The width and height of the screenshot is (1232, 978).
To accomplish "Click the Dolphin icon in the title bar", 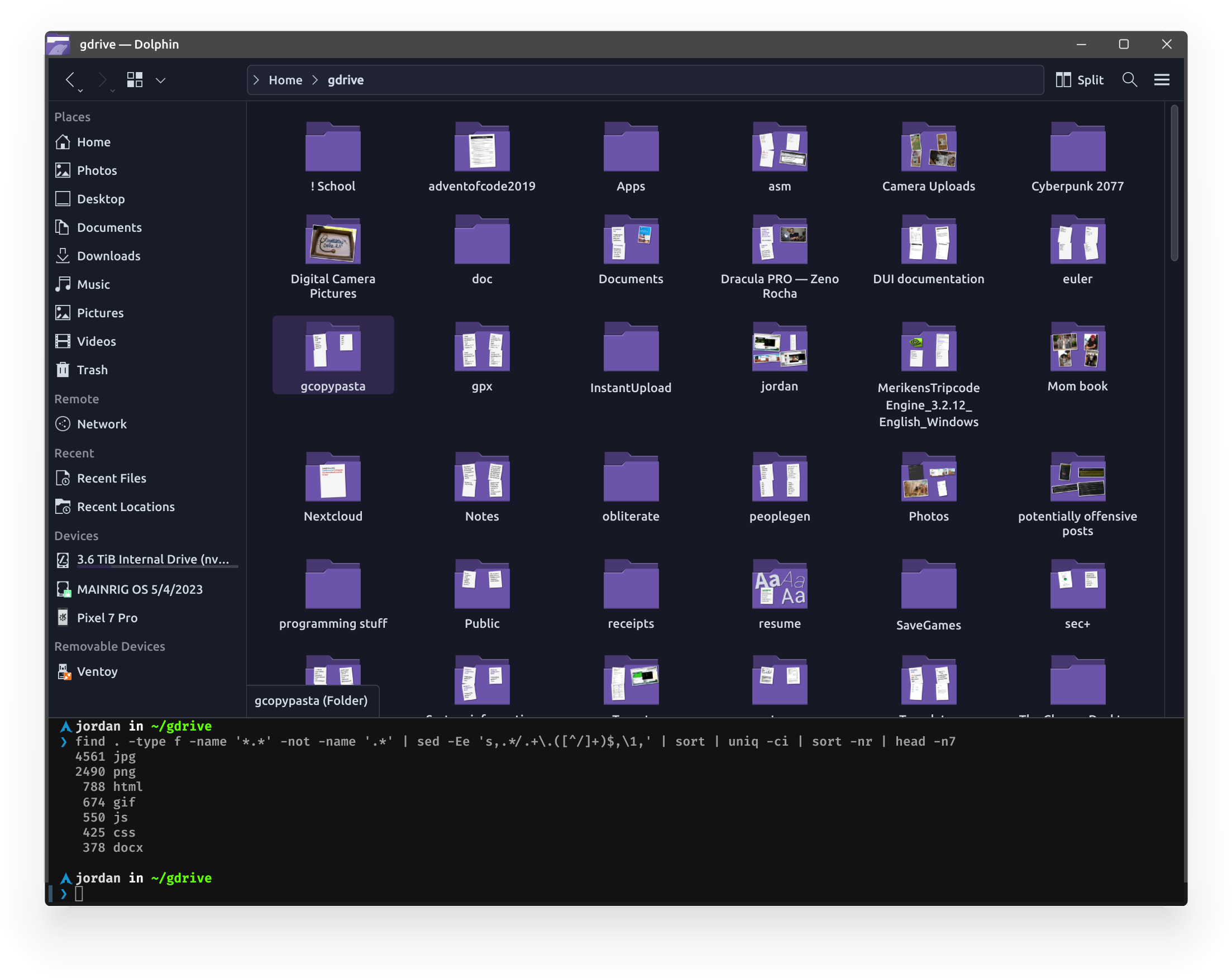I will 58,44.
